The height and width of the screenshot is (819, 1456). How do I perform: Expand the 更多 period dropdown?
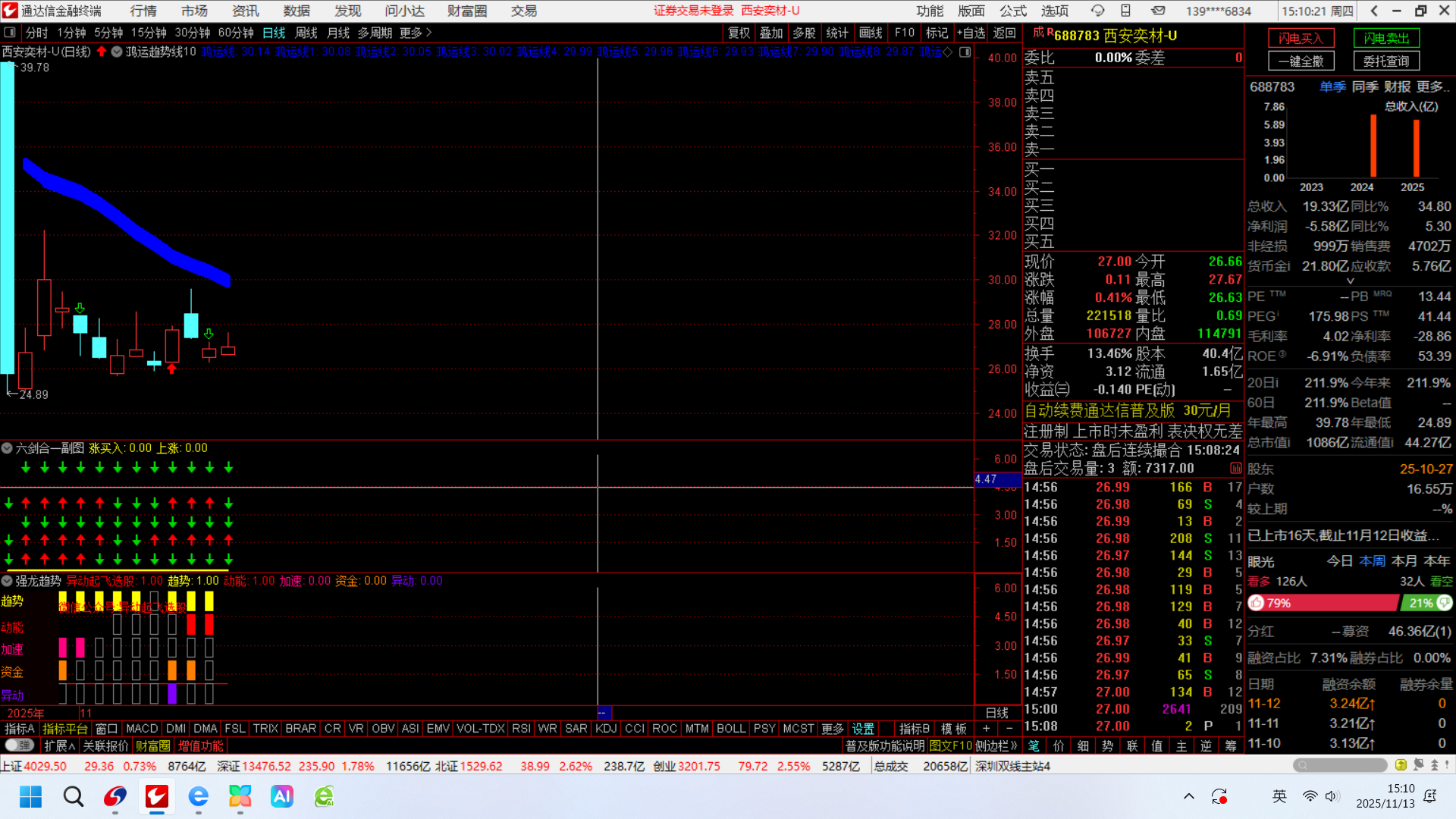(x=416, y=33)
